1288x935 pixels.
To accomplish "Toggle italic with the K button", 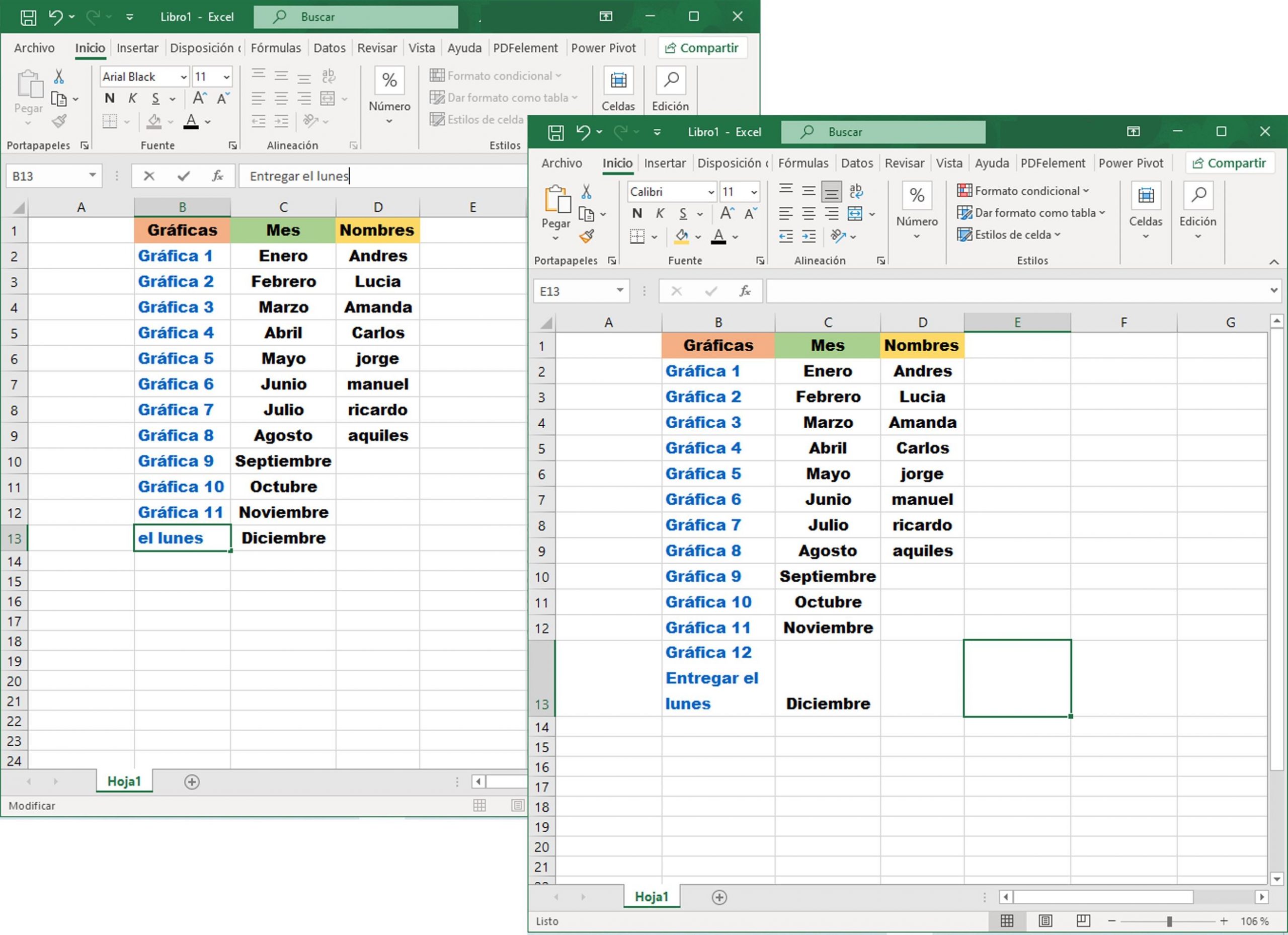I will (660, 213).
